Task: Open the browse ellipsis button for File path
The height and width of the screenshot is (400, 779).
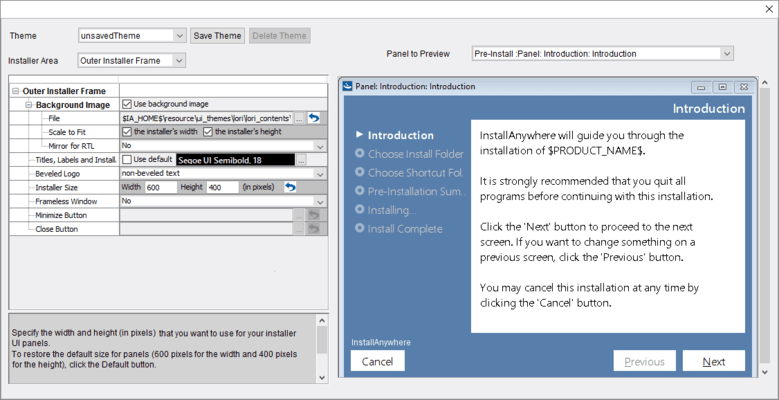Action: tap(299, 118)
